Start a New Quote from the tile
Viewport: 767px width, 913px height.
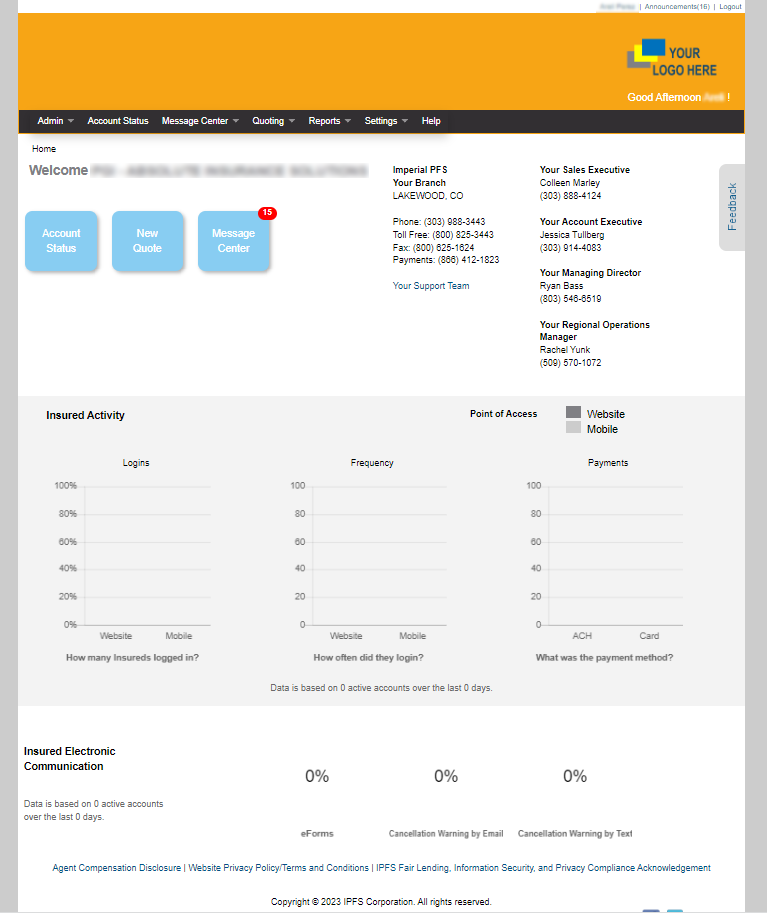point(147,241)
